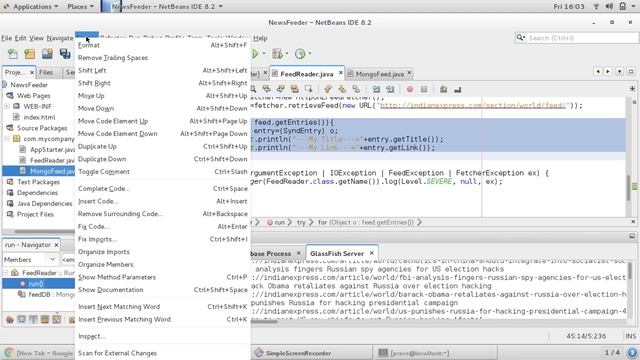640x360 pixels.
Task: Toggle show fields filter in Navigator
Action: 21,320
